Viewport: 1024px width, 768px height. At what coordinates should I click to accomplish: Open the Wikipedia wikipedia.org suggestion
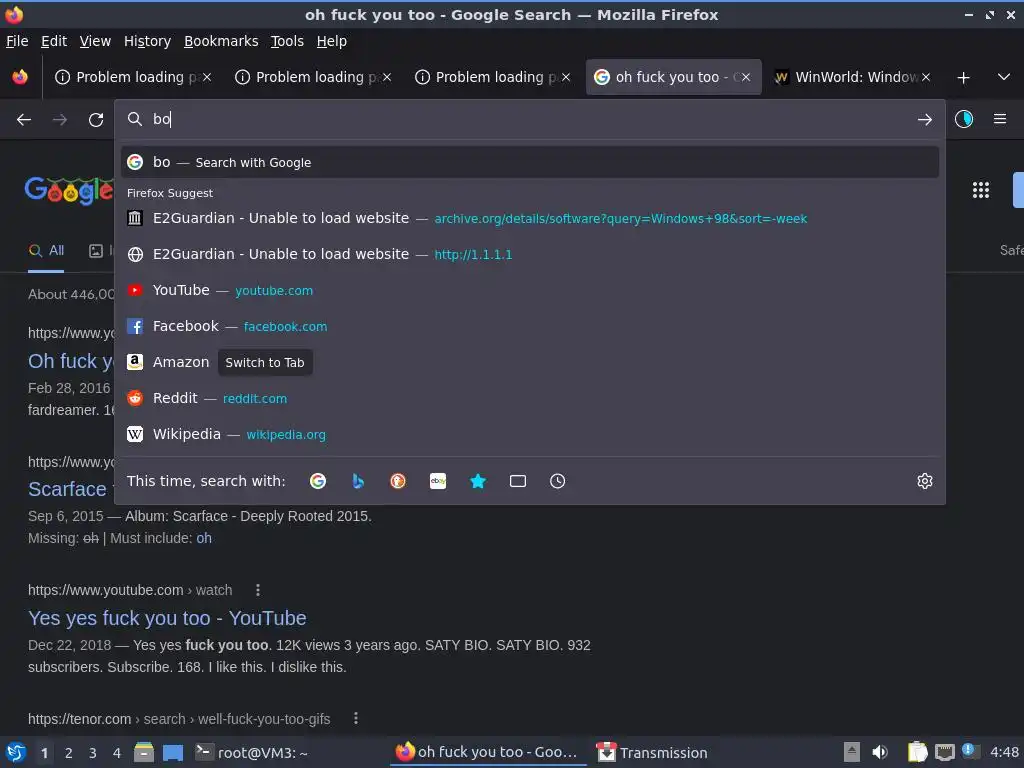click(530, 434)
